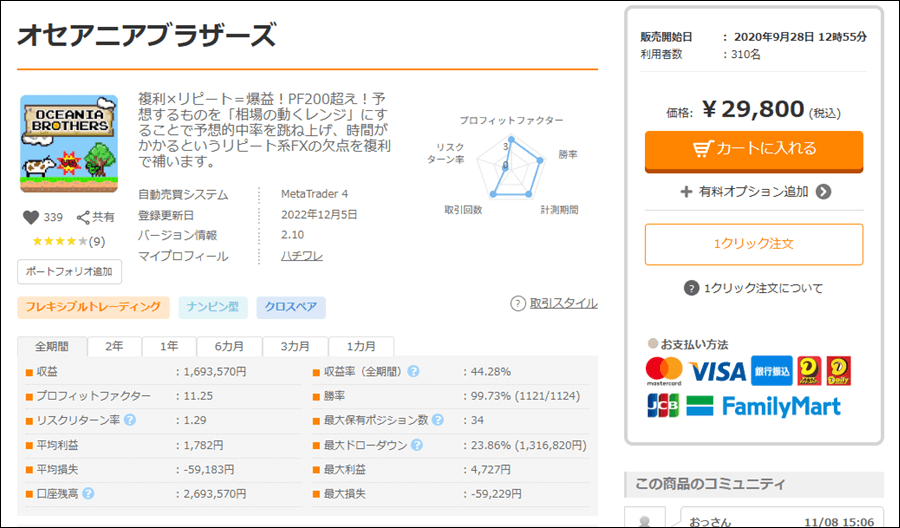Click the ポートフォリオ追加 button
This screenshot has height=528, width=900.
pyautogui.click(x=69, y=271)
